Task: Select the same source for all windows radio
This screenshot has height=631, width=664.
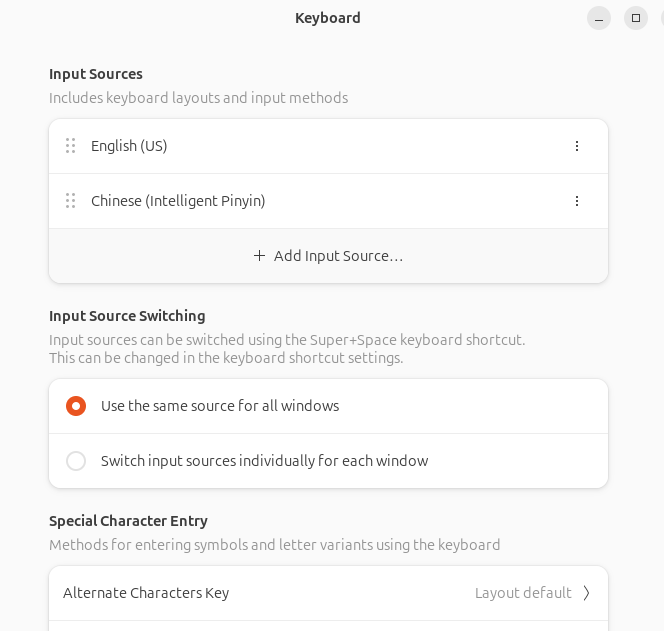Action: click(76, 406)
